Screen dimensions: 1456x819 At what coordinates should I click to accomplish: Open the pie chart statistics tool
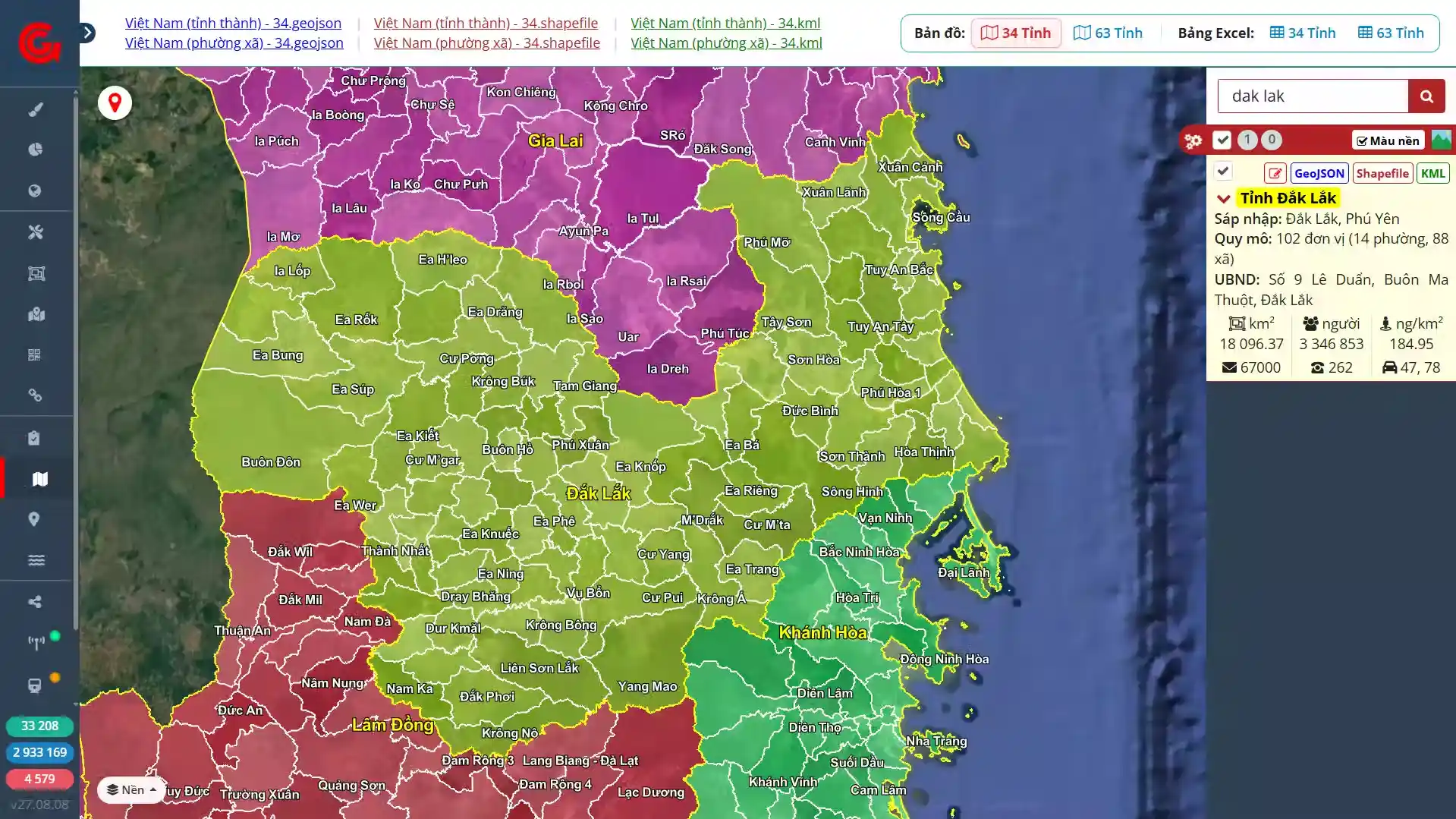tap(36, 150)
